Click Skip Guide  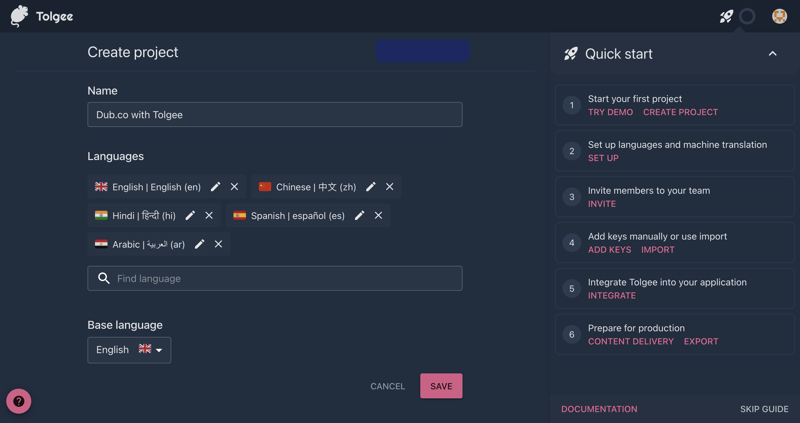[764, 409]
